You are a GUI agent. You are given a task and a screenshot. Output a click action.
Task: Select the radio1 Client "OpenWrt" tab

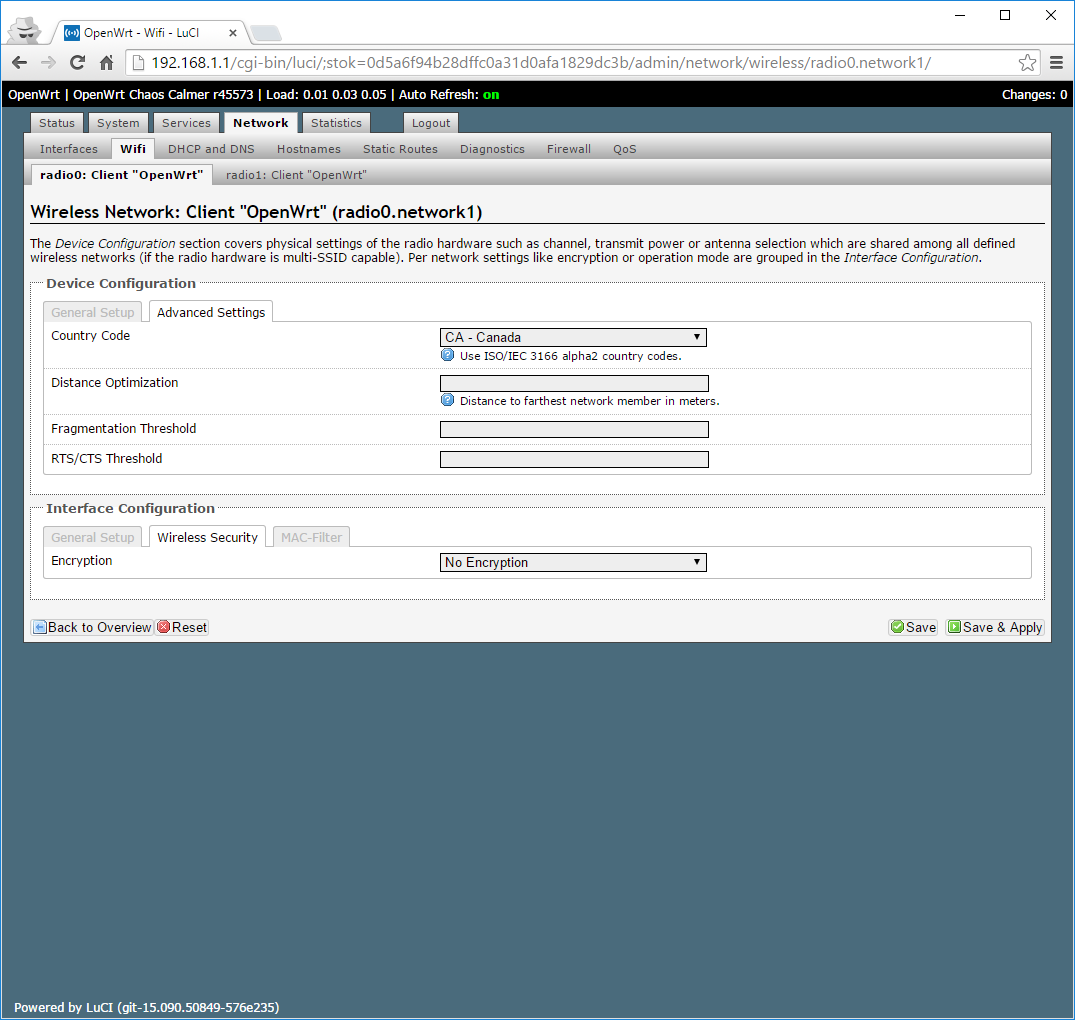(296, 175)
